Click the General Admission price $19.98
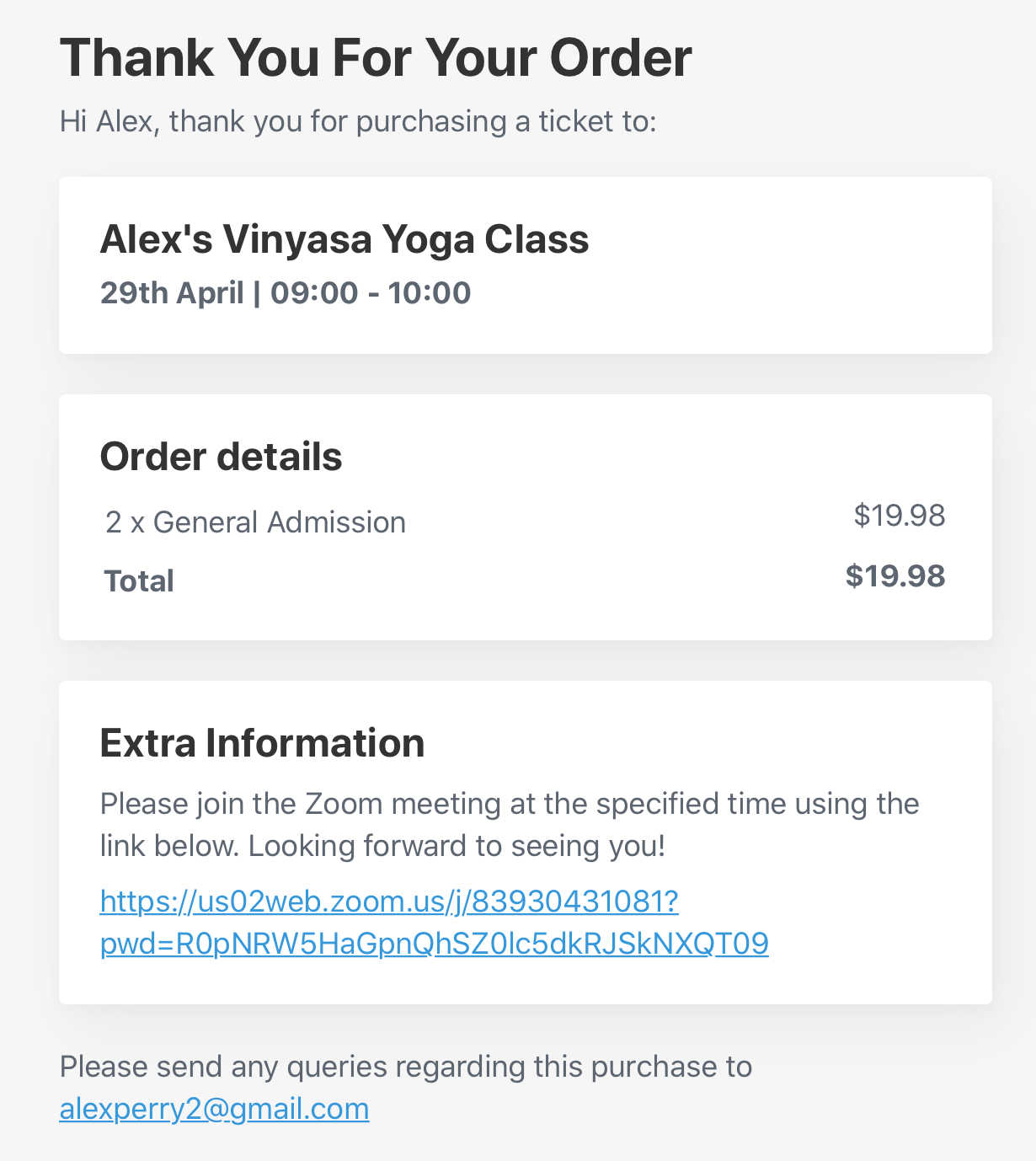 pyautogui.click(x=900, y=516)
